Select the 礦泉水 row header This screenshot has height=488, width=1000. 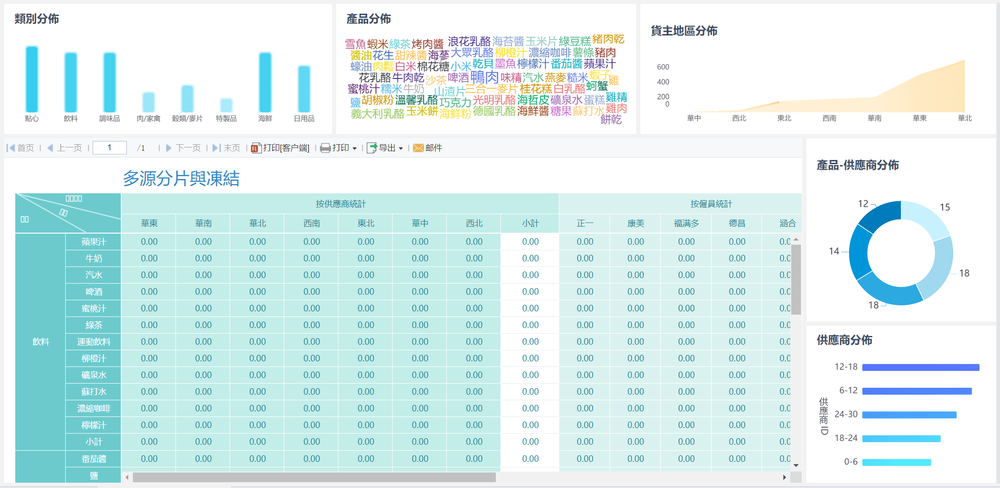[93, 374]
